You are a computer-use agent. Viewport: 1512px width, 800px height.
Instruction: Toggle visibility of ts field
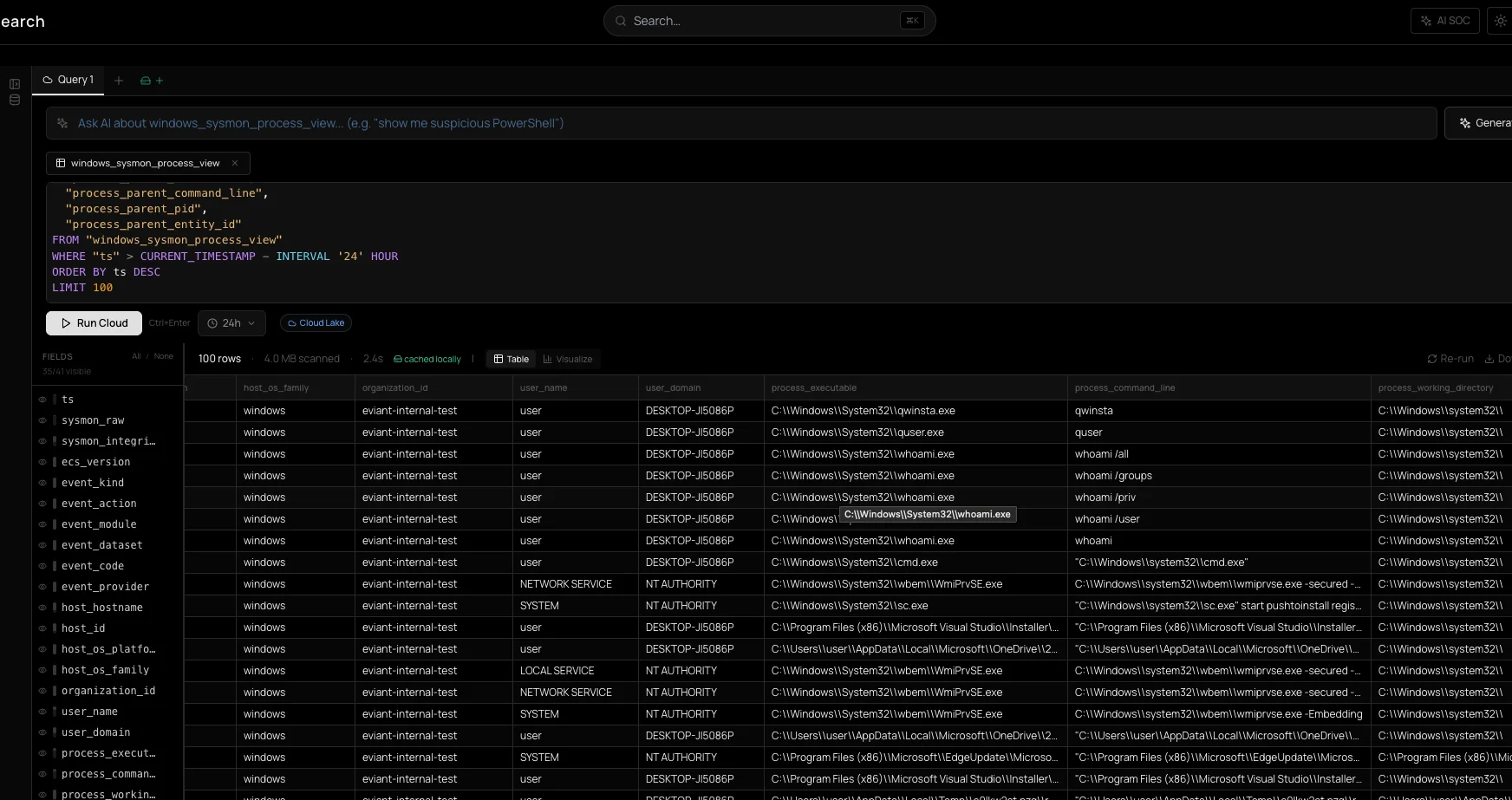42,400
